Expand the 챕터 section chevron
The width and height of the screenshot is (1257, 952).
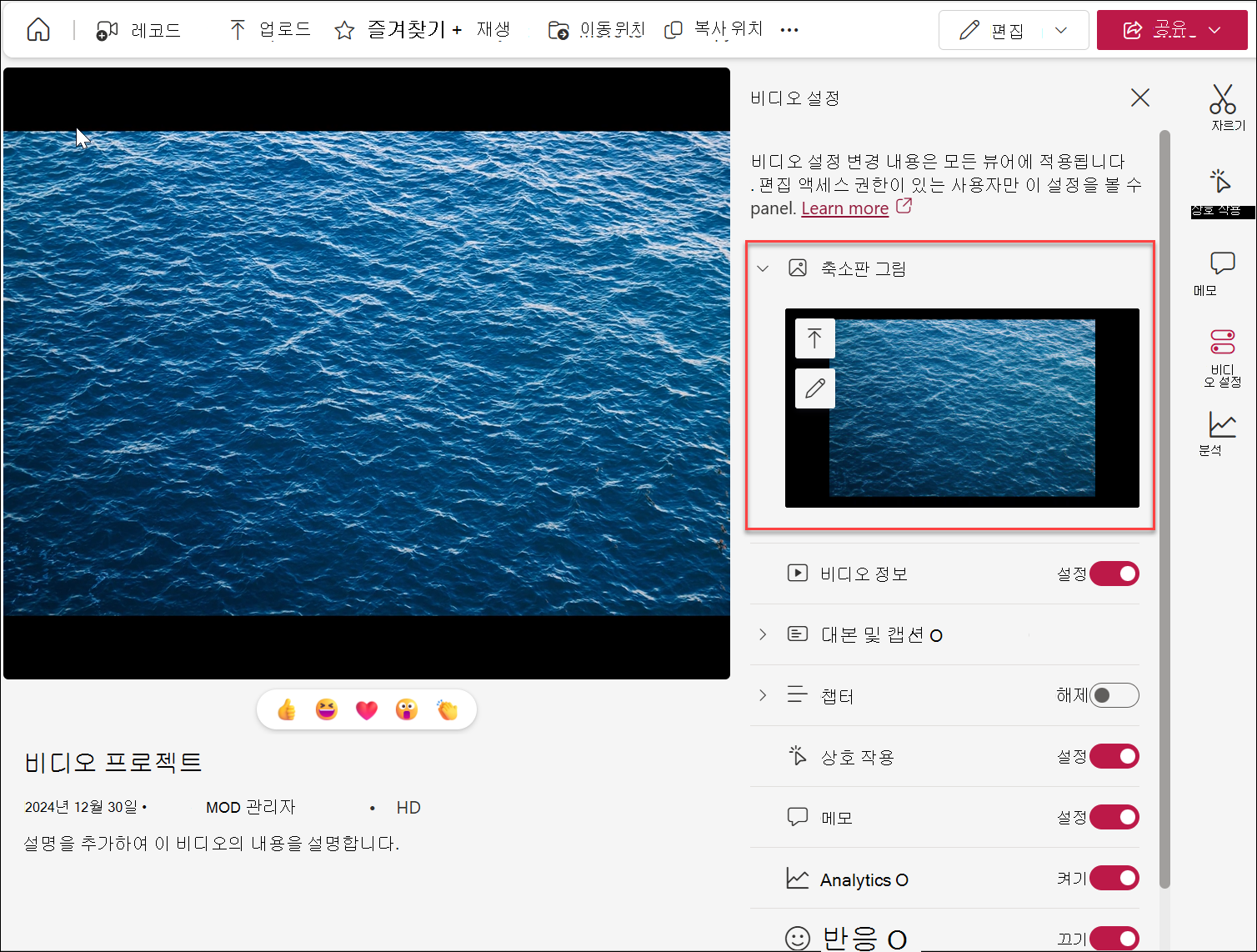tap(763, 695)
